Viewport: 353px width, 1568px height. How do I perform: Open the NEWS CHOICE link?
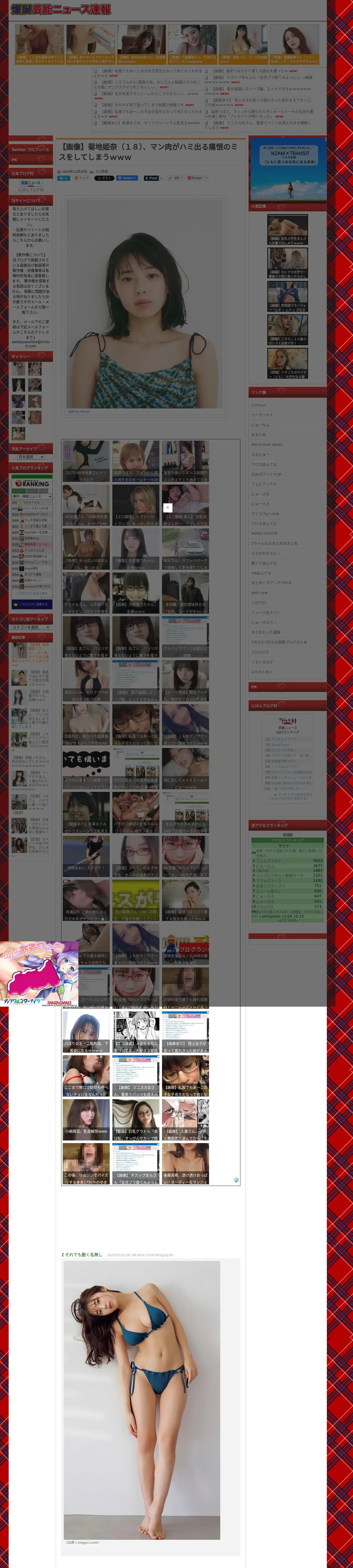[264, 533]
